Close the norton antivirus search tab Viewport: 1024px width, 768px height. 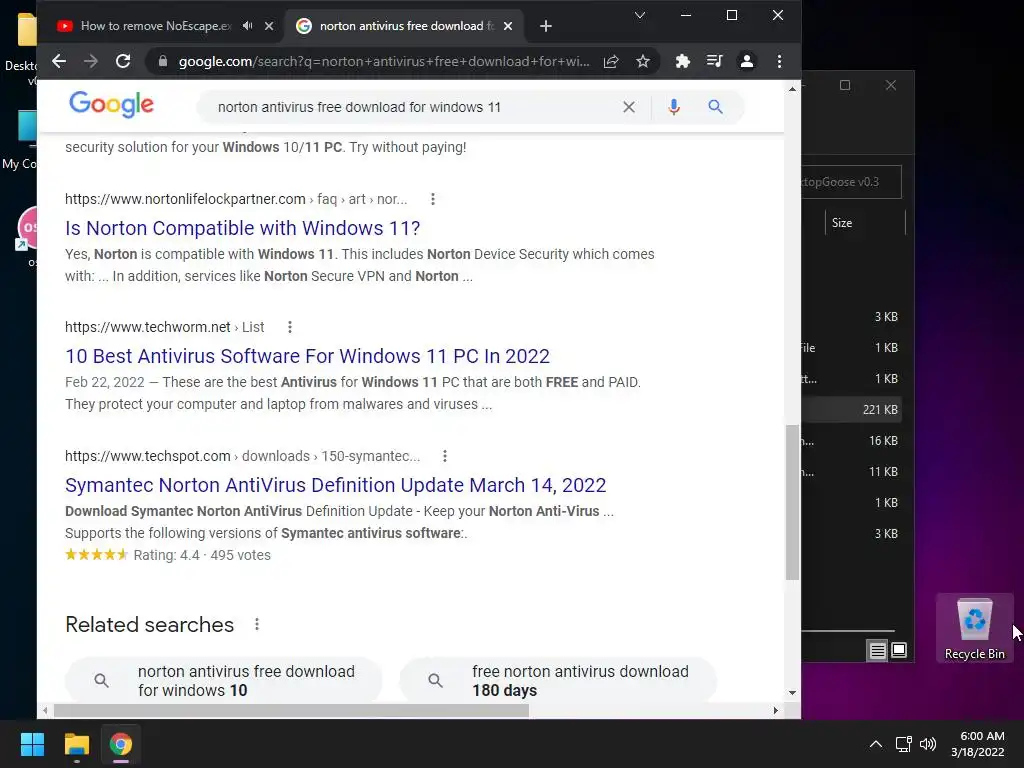[509, 26]
